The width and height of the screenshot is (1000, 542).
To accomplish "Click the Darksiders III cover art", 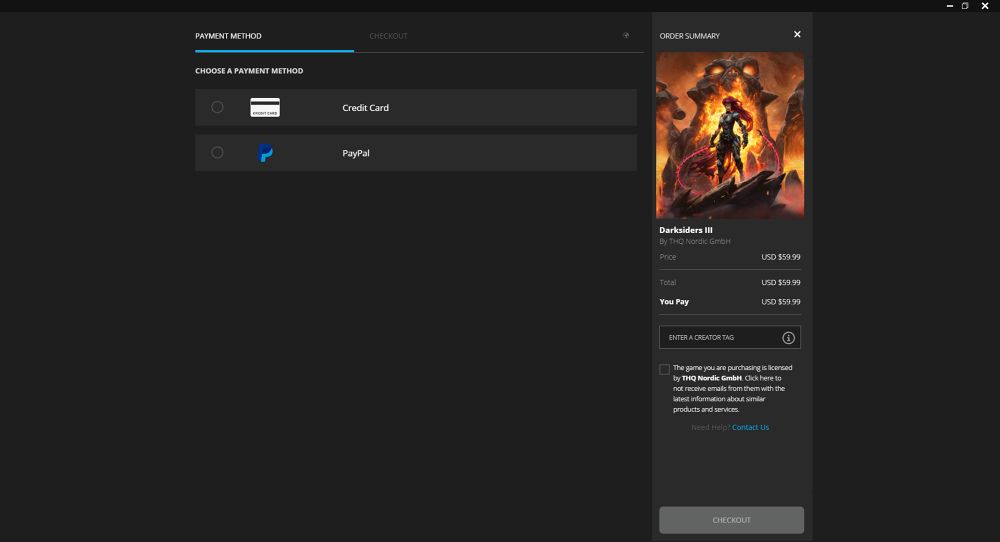I will pyautogui.click(x=730, y=135).
